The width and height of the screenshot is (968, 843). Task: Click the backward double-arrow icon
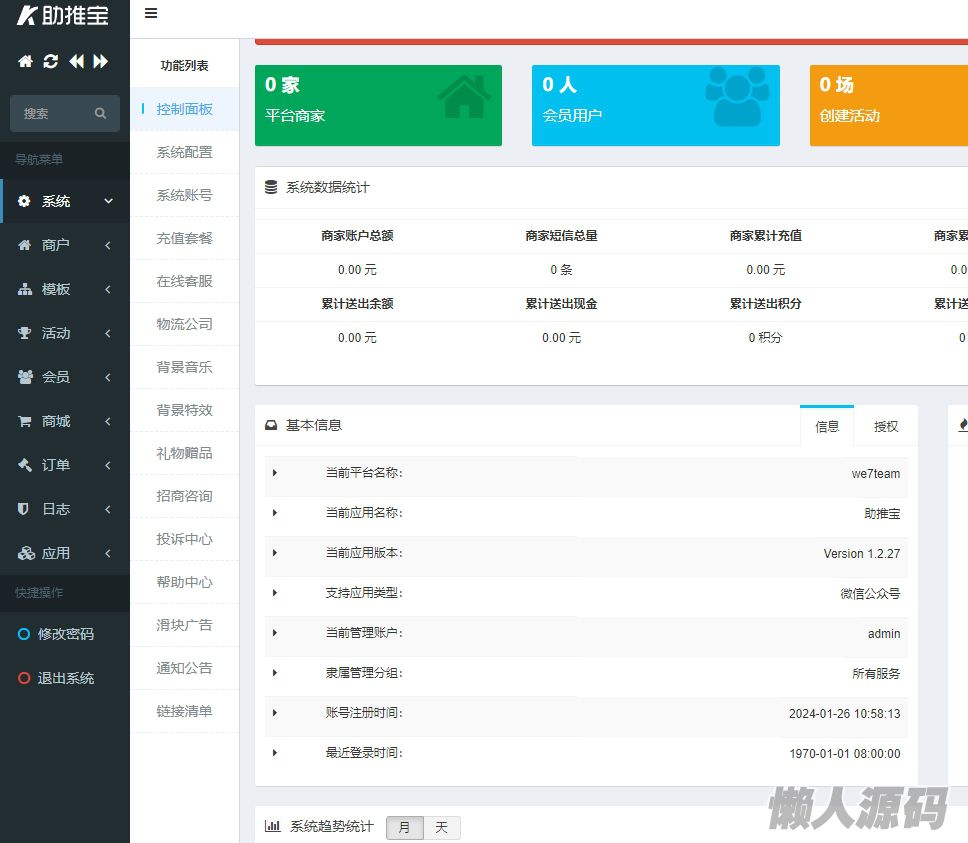pyautogui.click(x=76, y=62)
